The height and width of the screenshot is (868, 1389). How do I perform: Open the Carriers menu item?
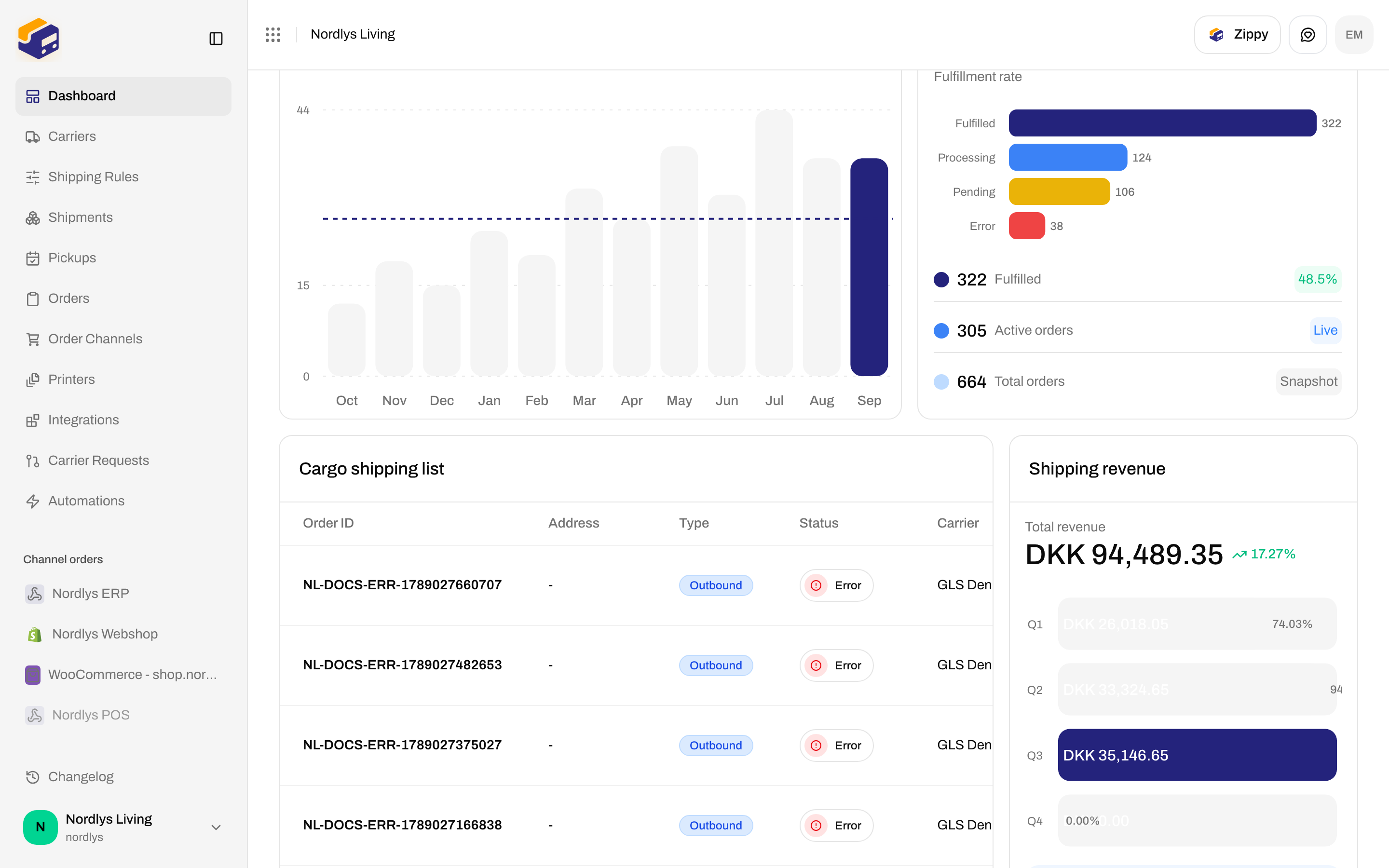tap(123, 136)
